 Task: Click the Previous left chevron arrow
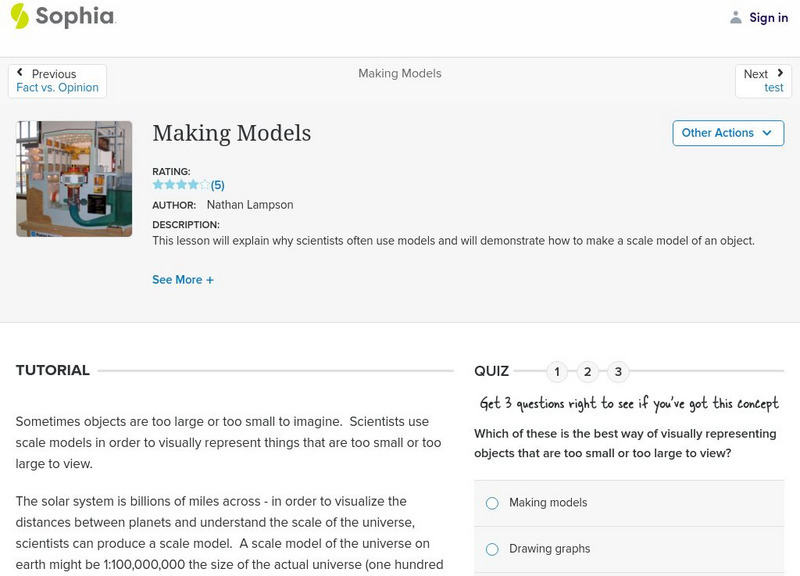tap(20, 73)
